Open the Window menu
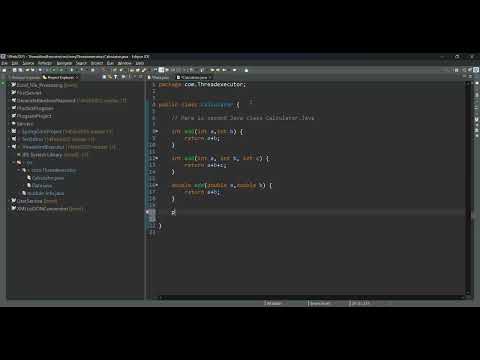 coord(124,63)
